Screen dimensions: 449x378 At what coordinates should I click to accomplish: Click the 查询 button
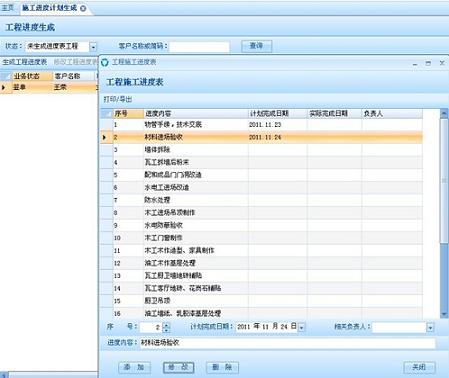point(256,46)
